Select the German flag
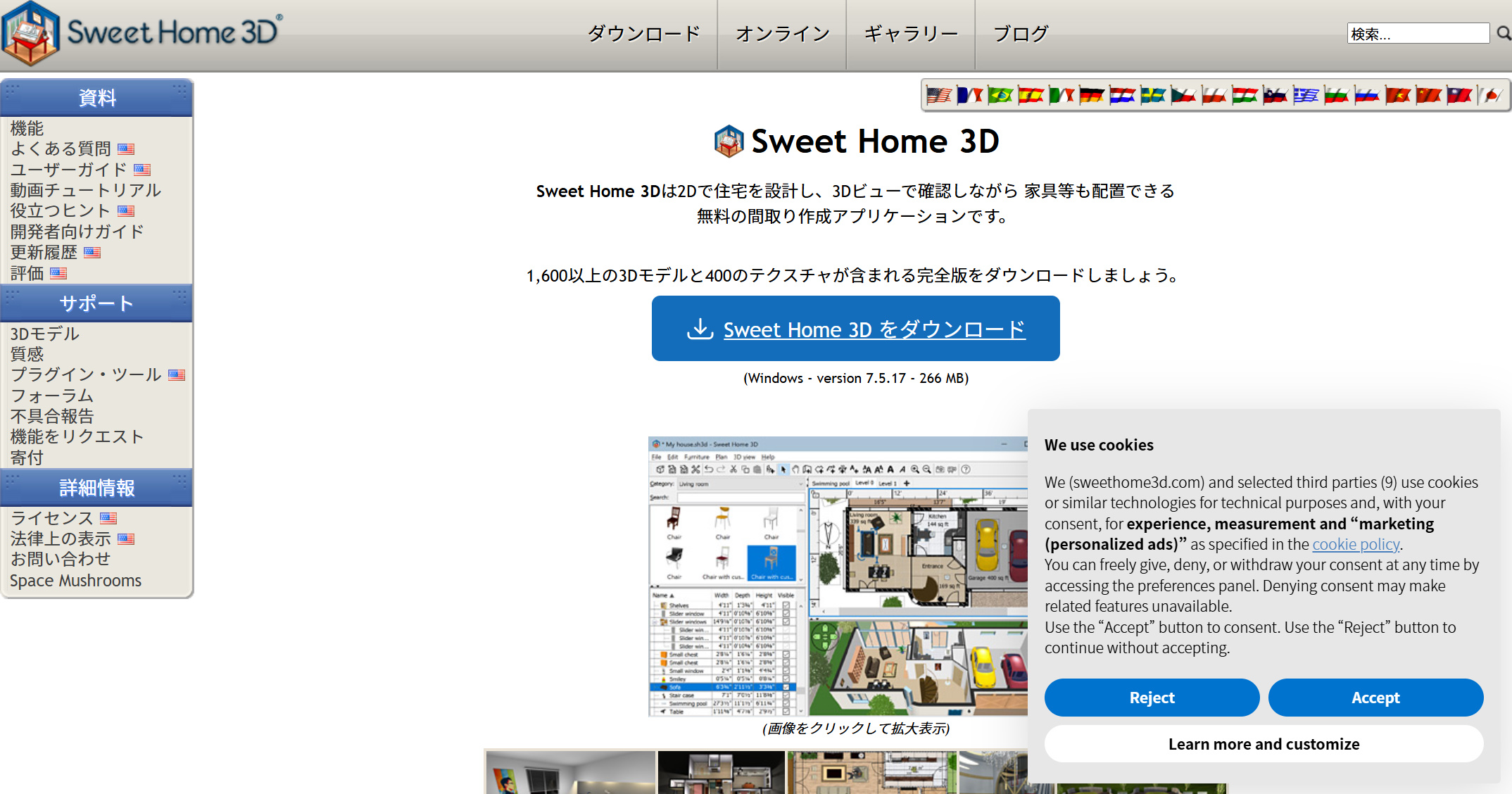 [1092, 95]
